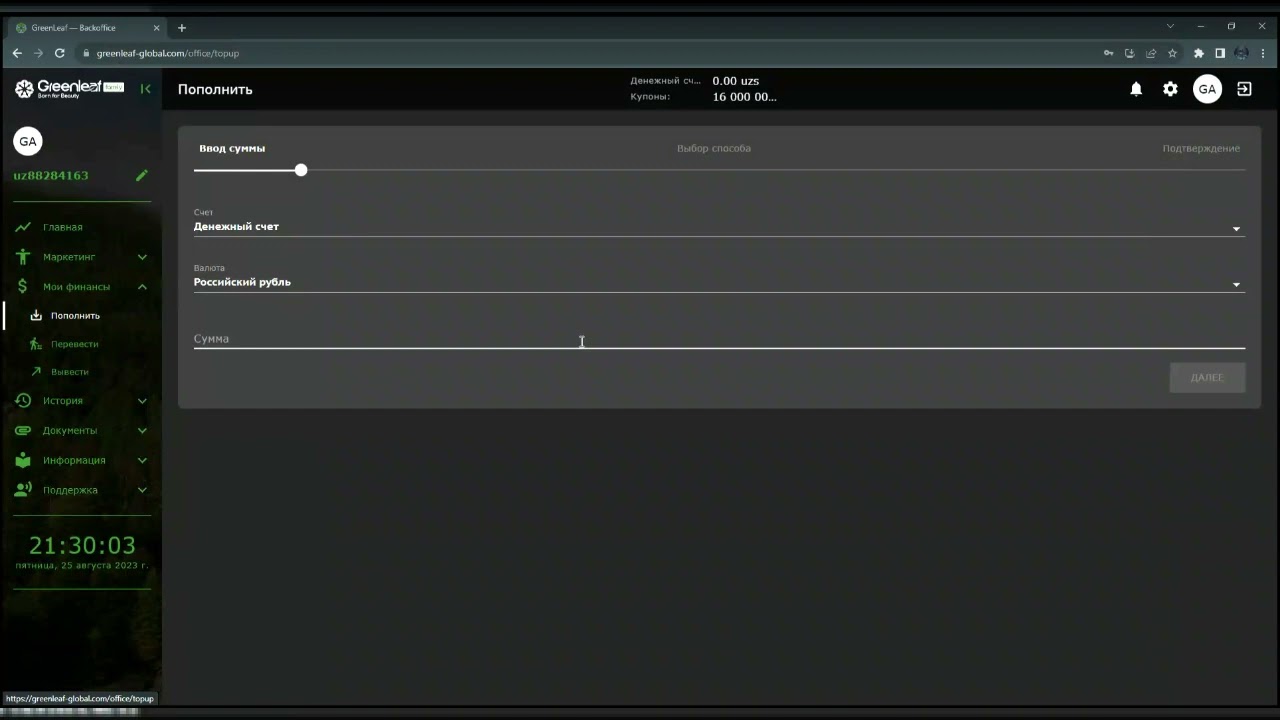
Task: Click the 0.00 uzs balance value
Action: coord(735,81)
